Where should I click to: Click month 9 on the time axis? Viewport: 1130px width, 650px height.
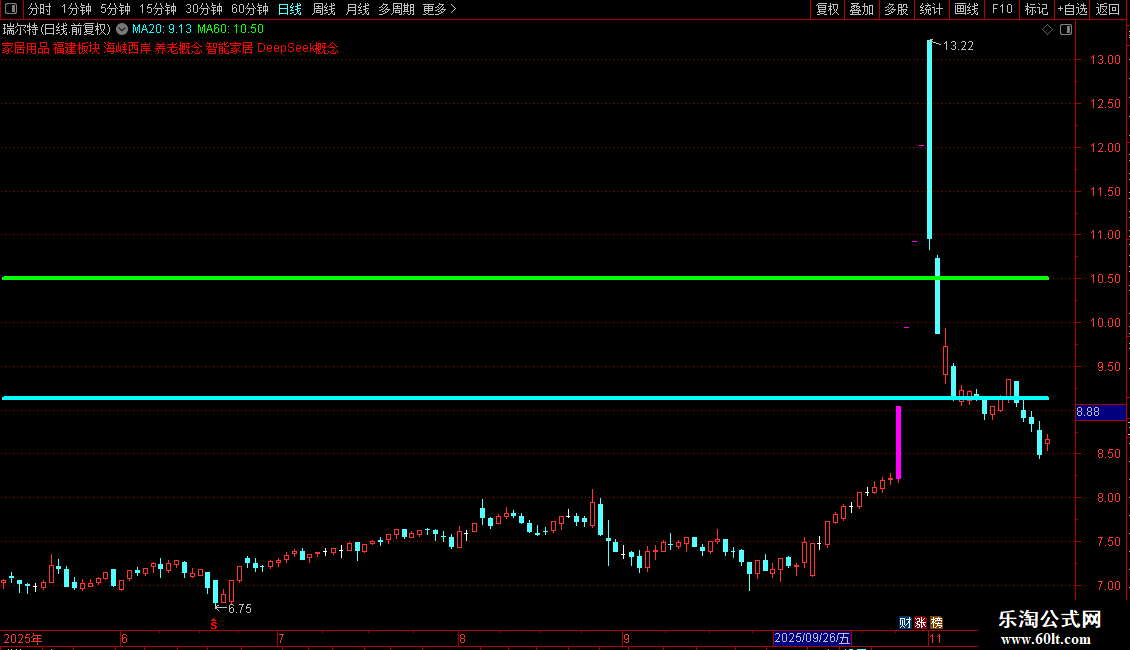[626, 638]
